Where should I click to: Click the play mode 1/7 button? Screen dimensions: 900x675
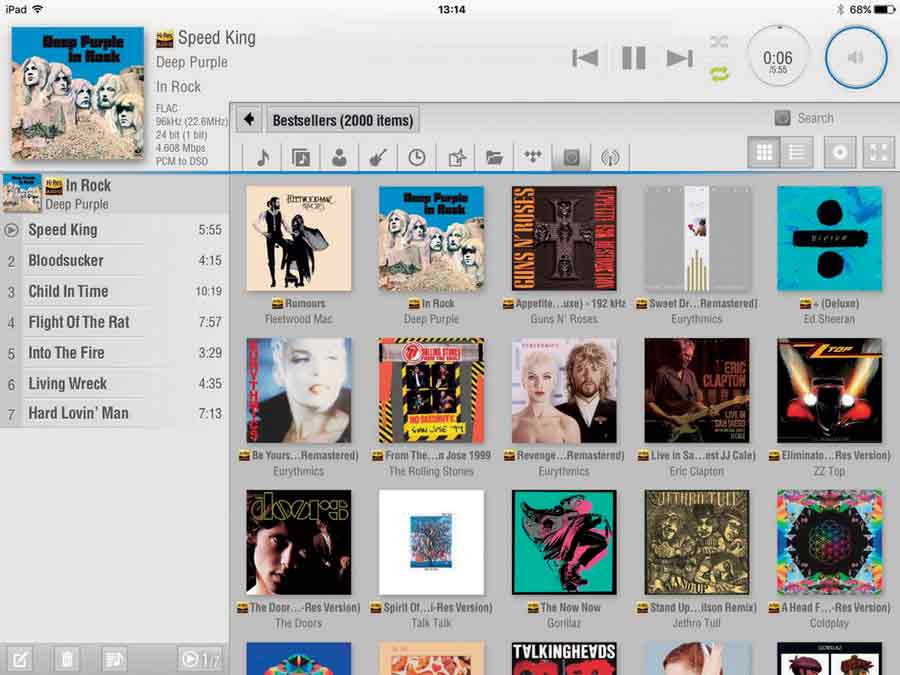[200, 659]
